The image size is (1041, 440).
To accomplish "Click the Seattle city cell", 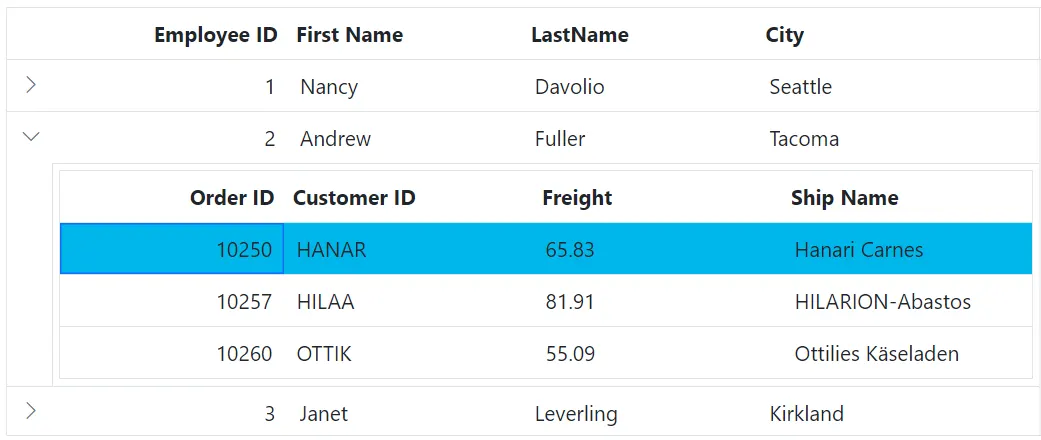I will (x=800, y=87).
